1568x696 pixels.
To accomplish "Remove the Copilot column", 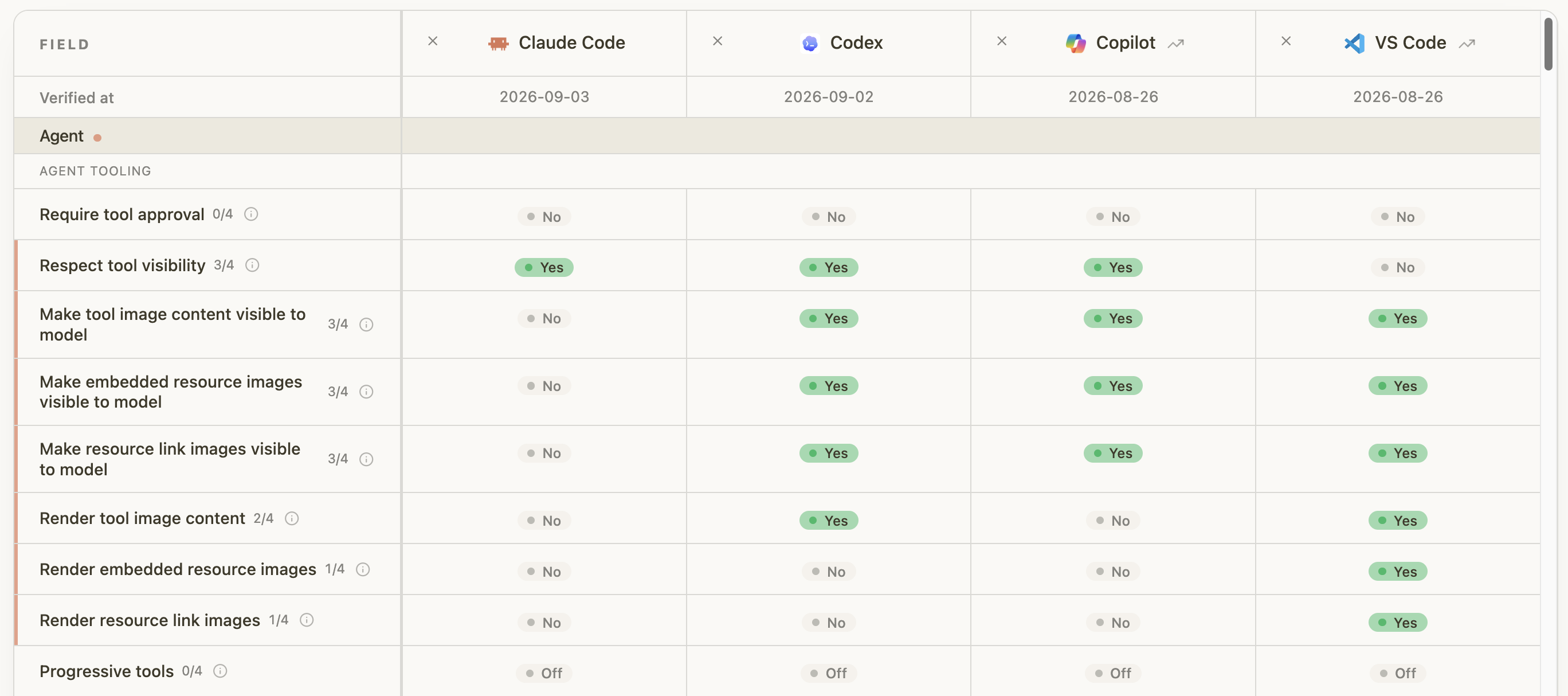I will tap(1002, 41).
